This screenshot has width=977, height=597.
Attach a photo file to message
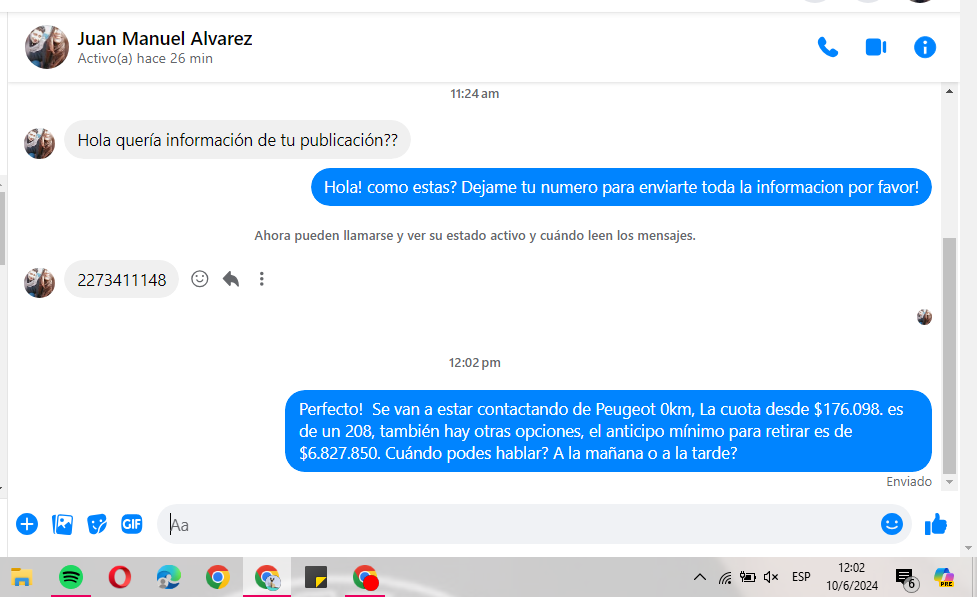[x=62, y=523]
